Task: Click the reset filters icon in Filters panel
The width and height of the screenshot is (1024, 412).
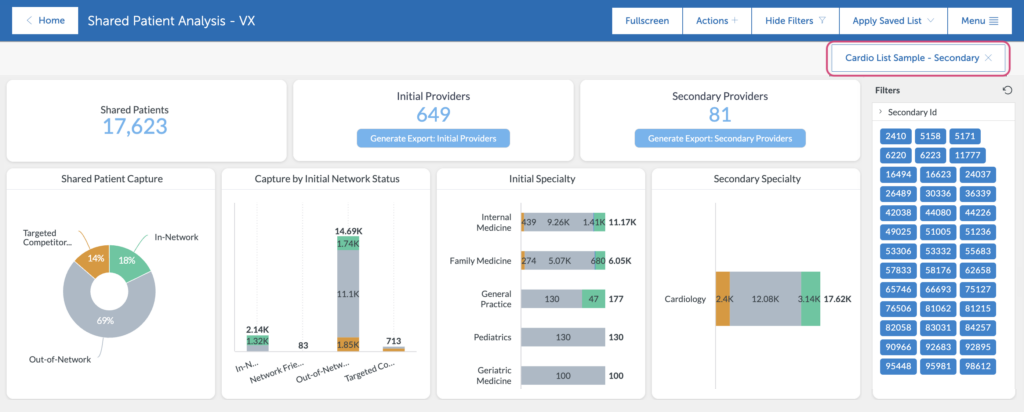Action: tap(1006, 90)
